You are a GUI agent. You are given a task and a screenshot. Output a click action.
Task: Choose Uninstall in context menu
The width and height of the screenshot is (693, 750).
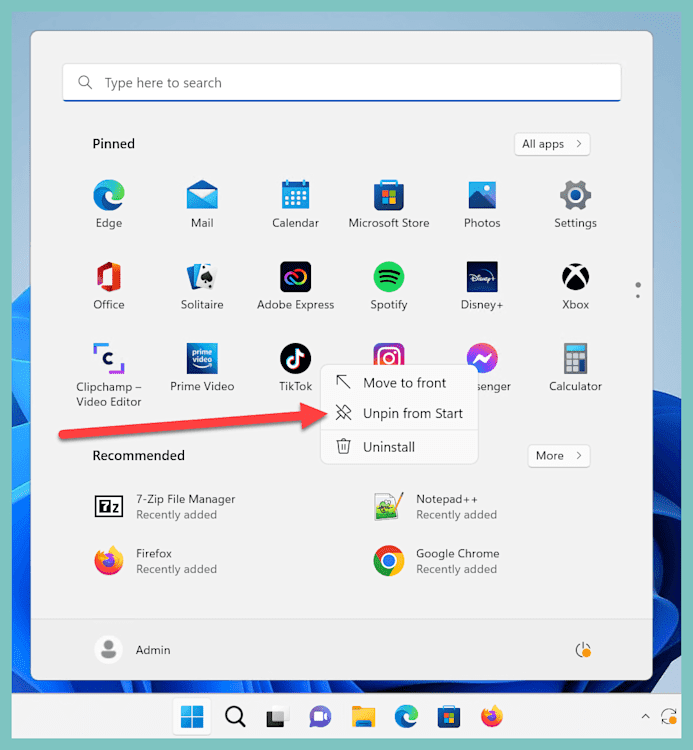click(x=399, y=447)
